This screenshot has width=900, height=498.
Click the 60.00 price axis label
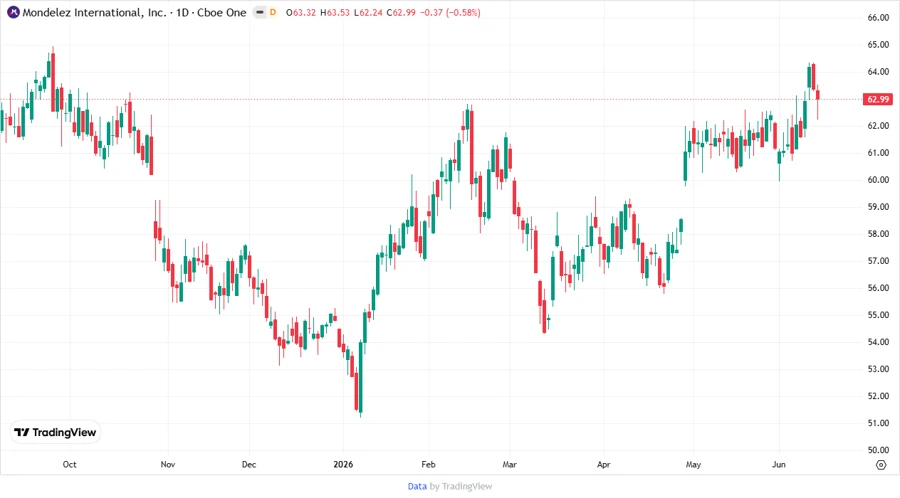click(878, 180)
